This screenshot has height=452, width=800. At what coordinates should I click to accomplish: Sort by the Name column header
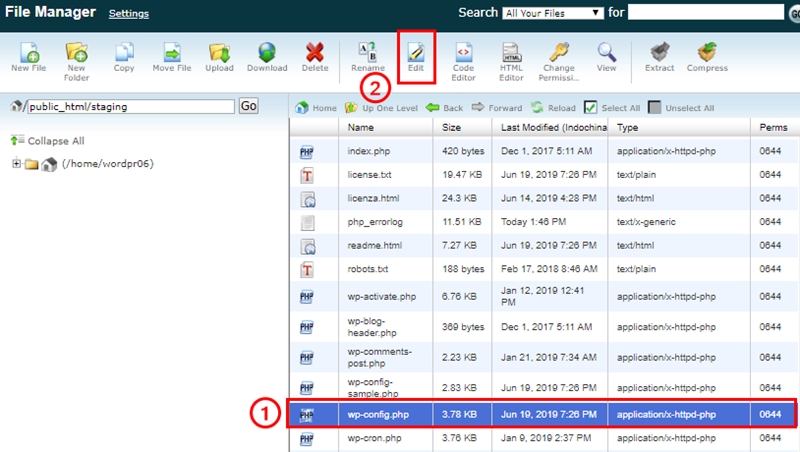pos(361,128)
